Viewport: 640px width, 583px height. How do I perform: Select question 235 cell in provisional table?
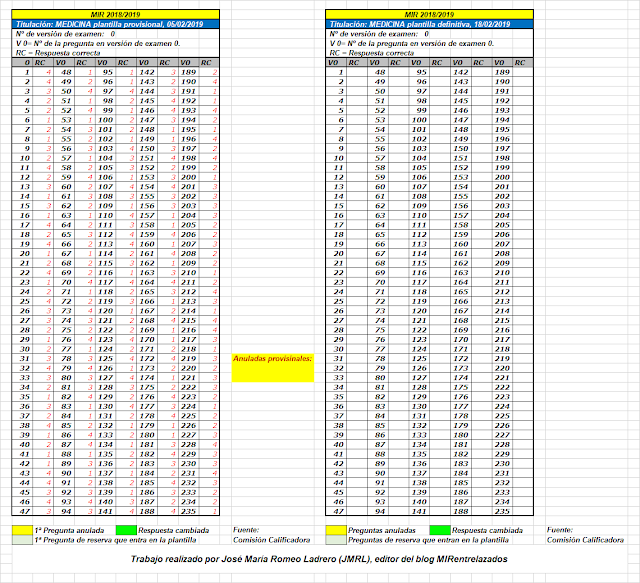(x=189, y=511)
